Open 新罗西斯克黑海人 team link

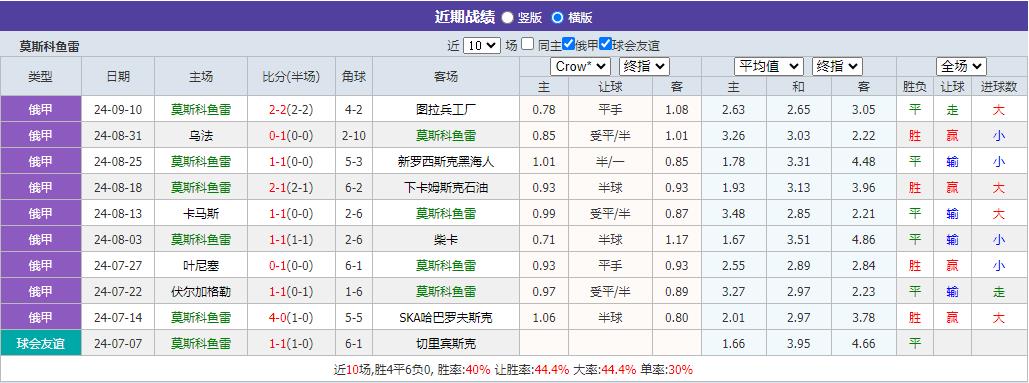click(x=446, y=162)
